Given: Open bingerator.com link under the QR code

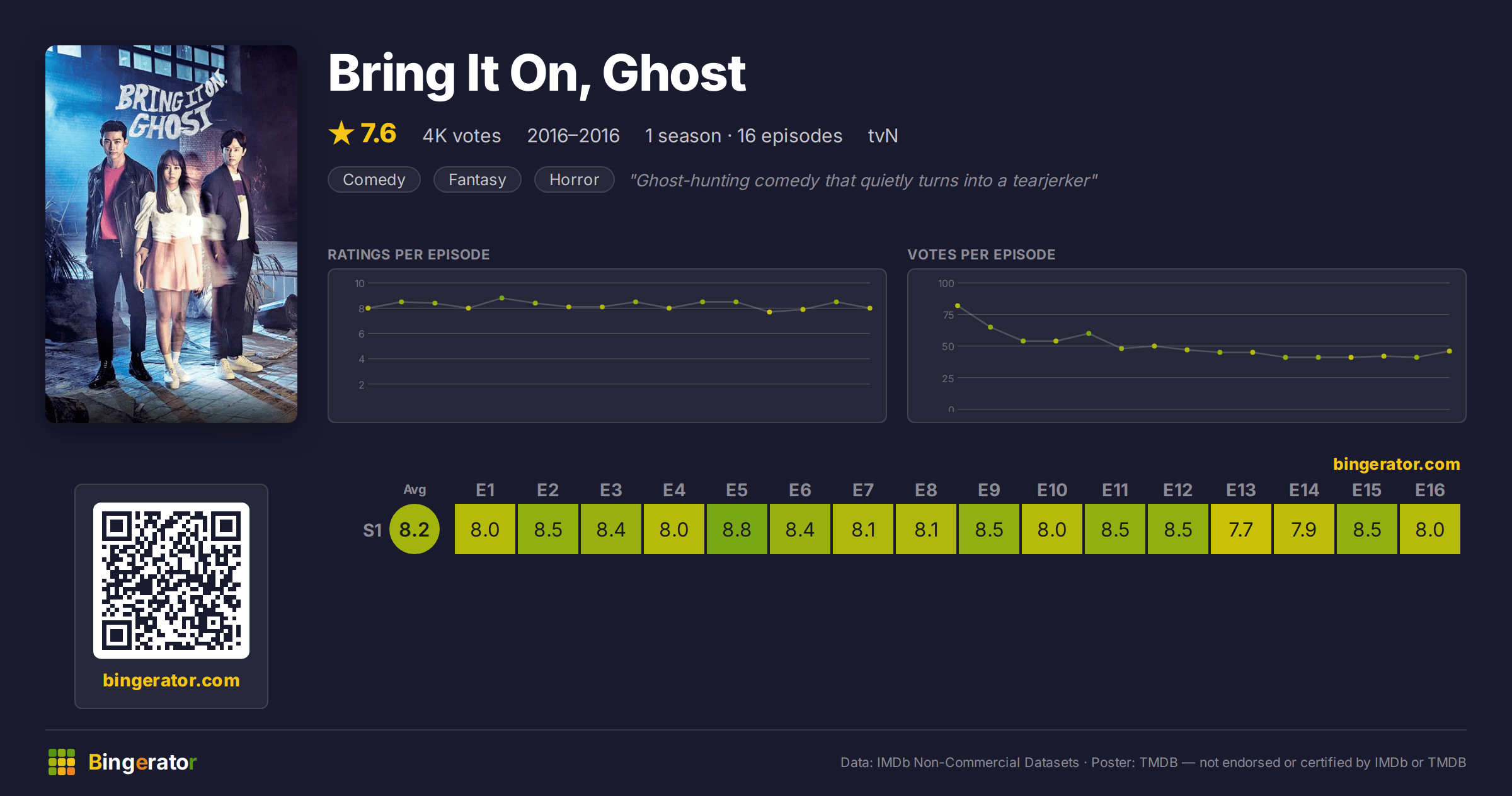Looking at the screenshot, I should [x=171, y=680].
